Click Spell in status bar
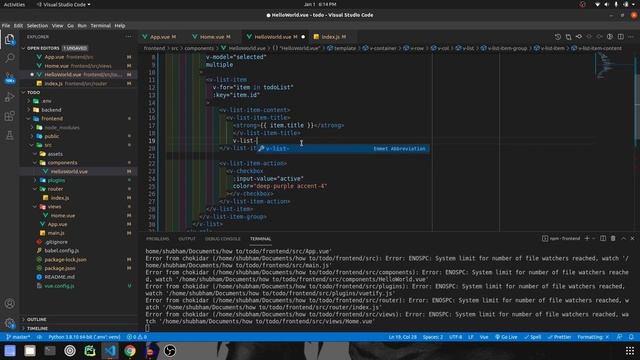 click(x=533, y=337)
